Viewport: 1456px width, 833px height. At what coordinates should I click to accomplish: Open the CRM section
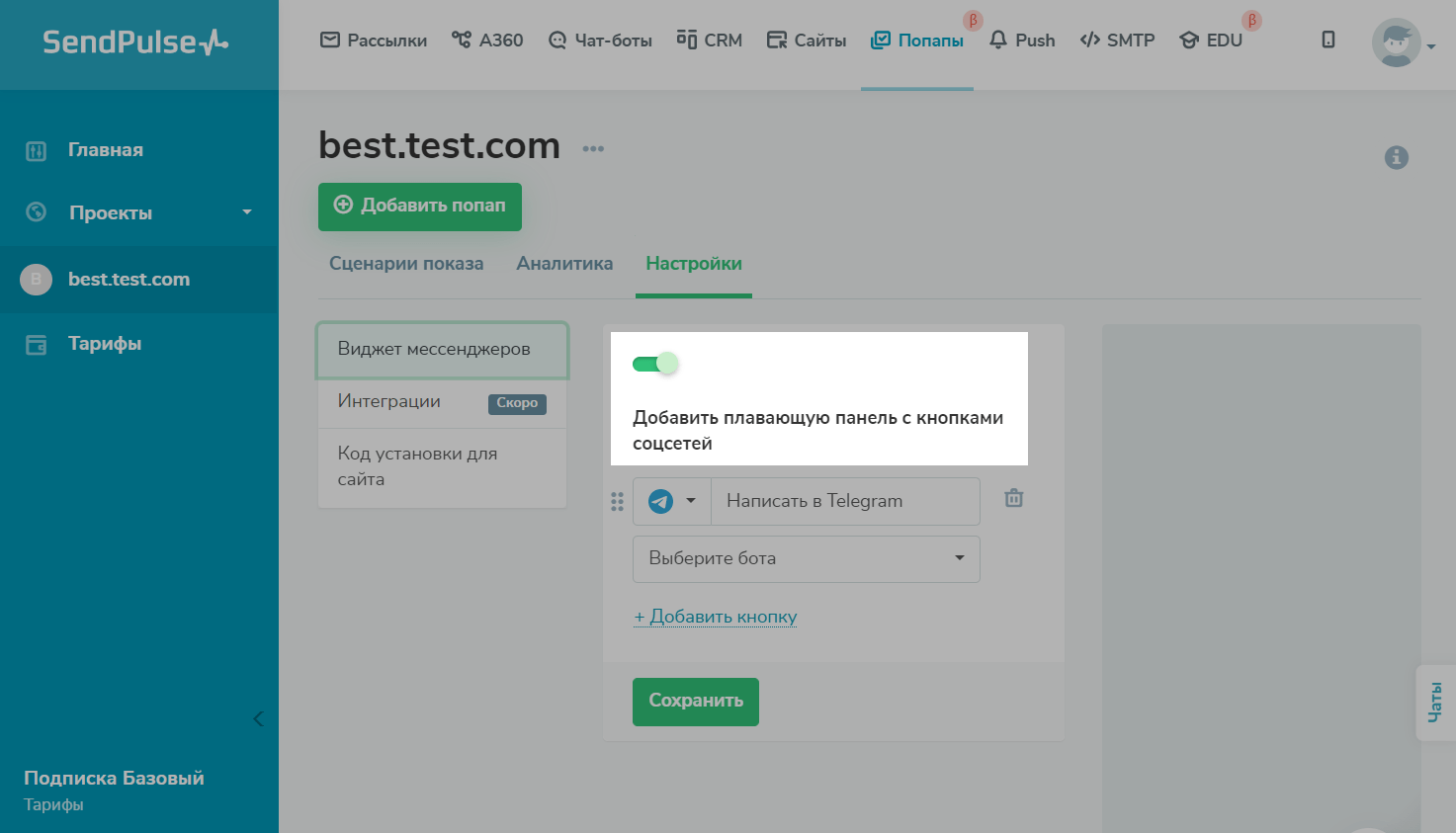[x=710, y=41]
